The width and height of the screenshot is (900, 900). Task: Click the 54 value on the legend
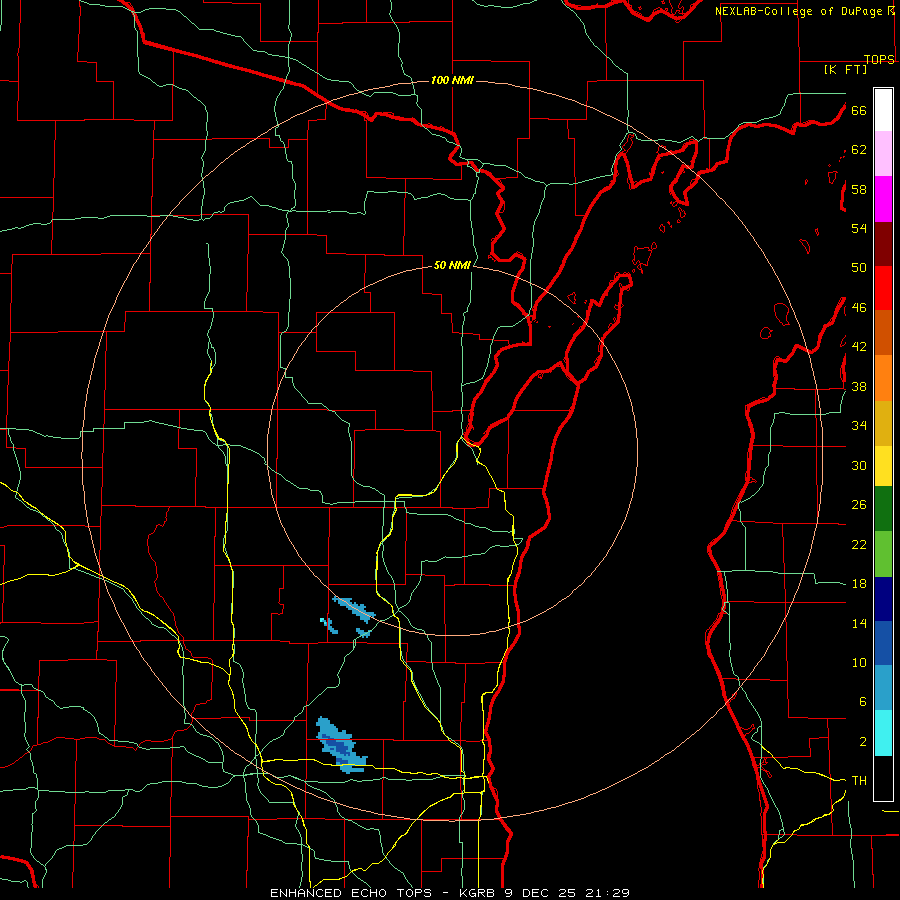click(x=859, y=228)
